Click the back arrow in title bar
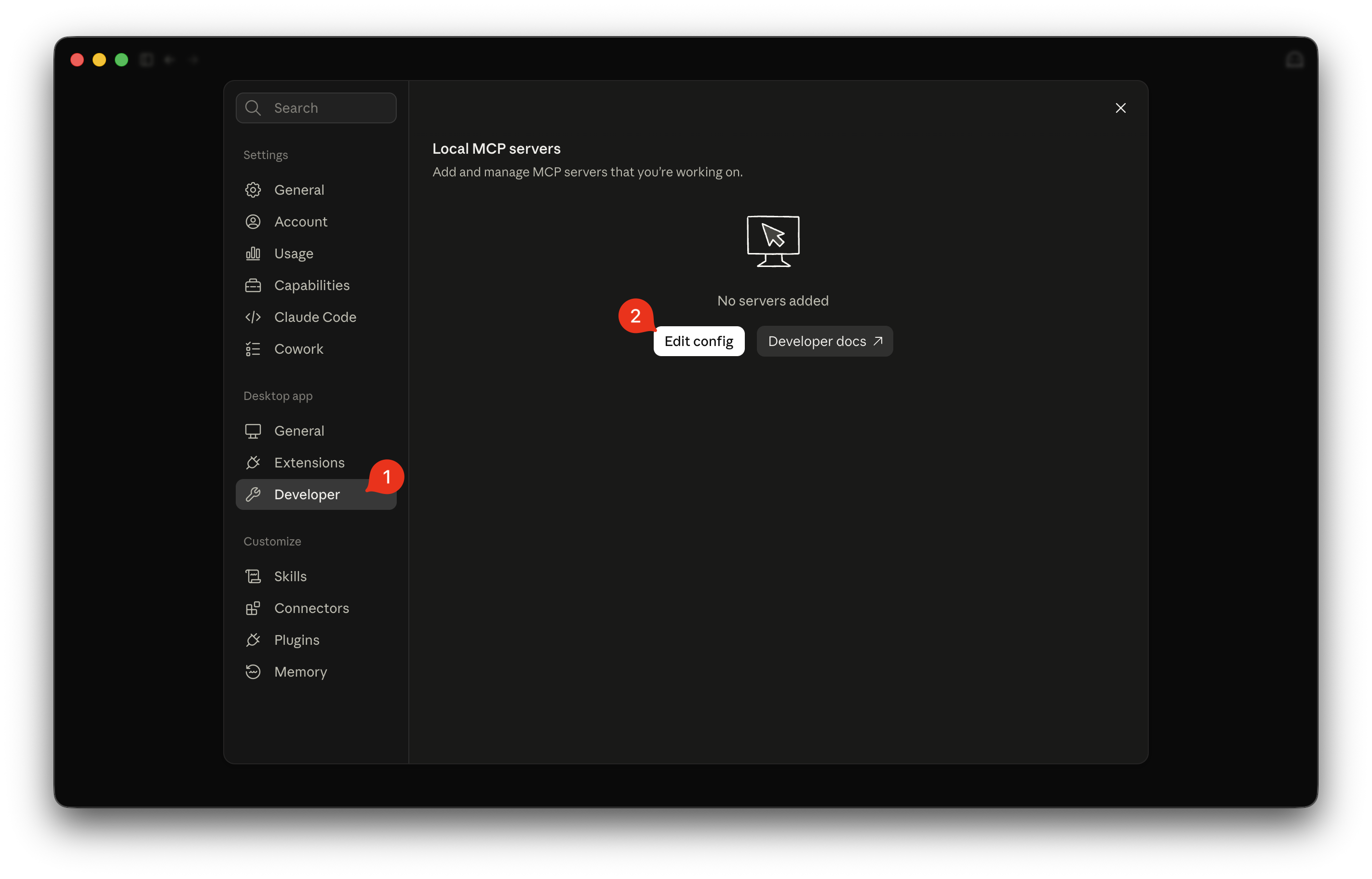 point(169,59)
